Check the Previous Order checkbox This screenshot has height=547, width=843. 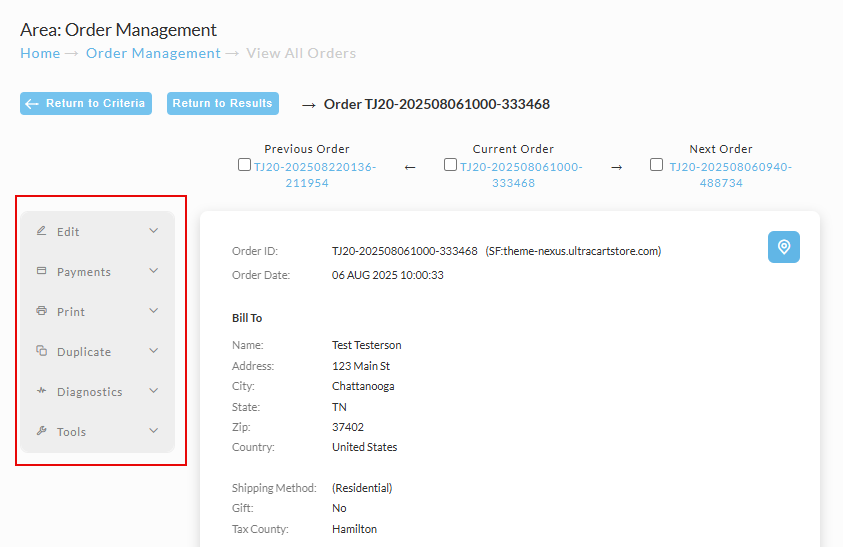[244, 165]
